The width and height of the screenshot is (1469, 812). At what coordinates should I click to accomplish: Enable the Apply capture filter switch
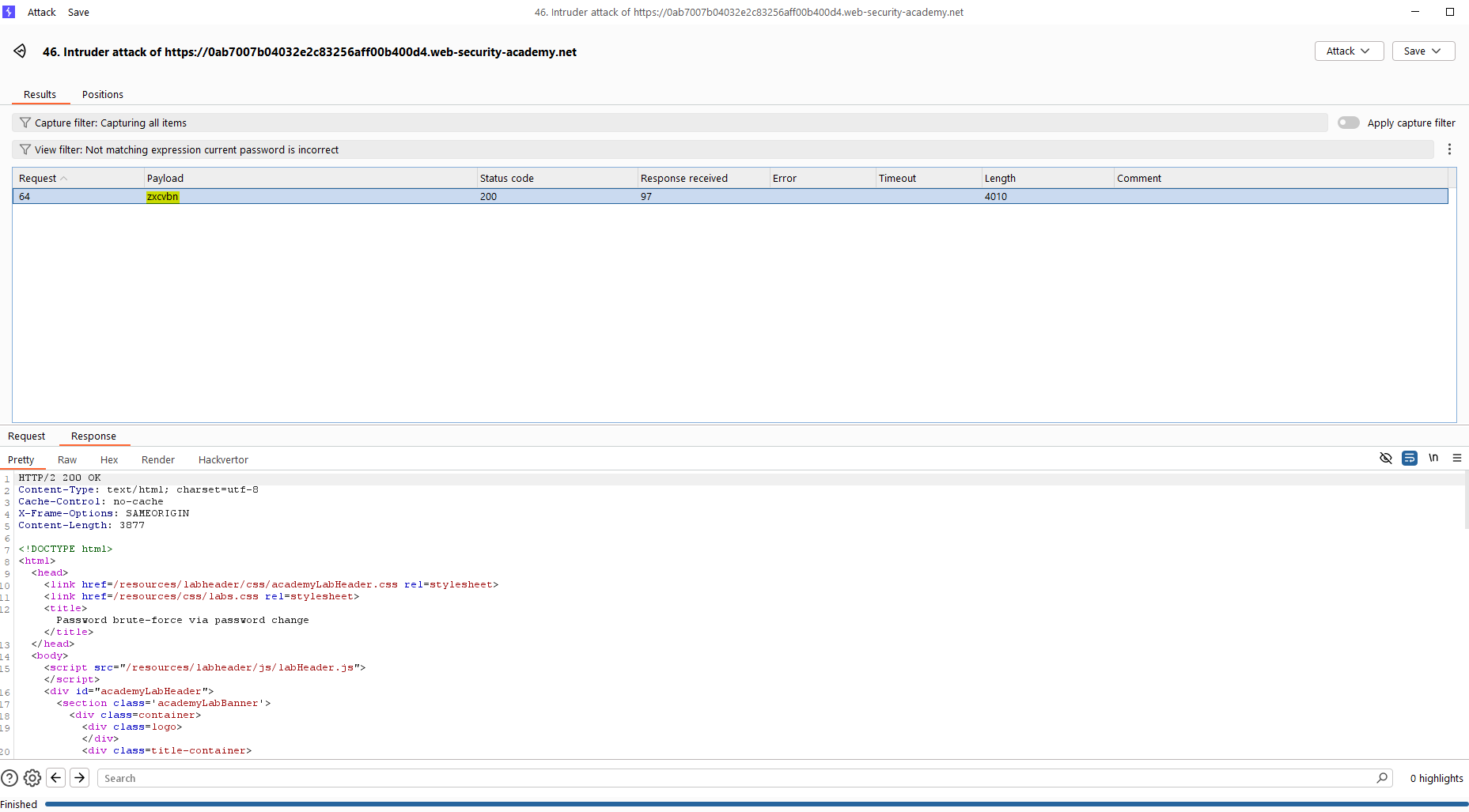tap(1348, 123)
